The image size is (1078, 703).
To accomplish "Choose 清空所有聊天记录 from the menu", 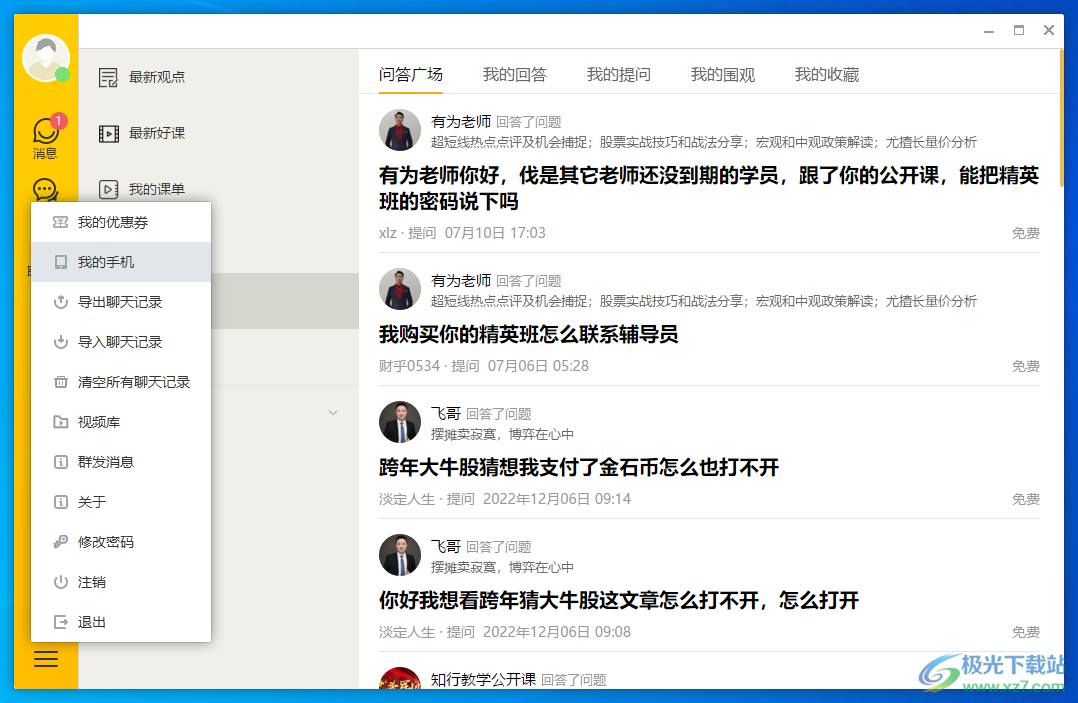I will coord(121,381).
